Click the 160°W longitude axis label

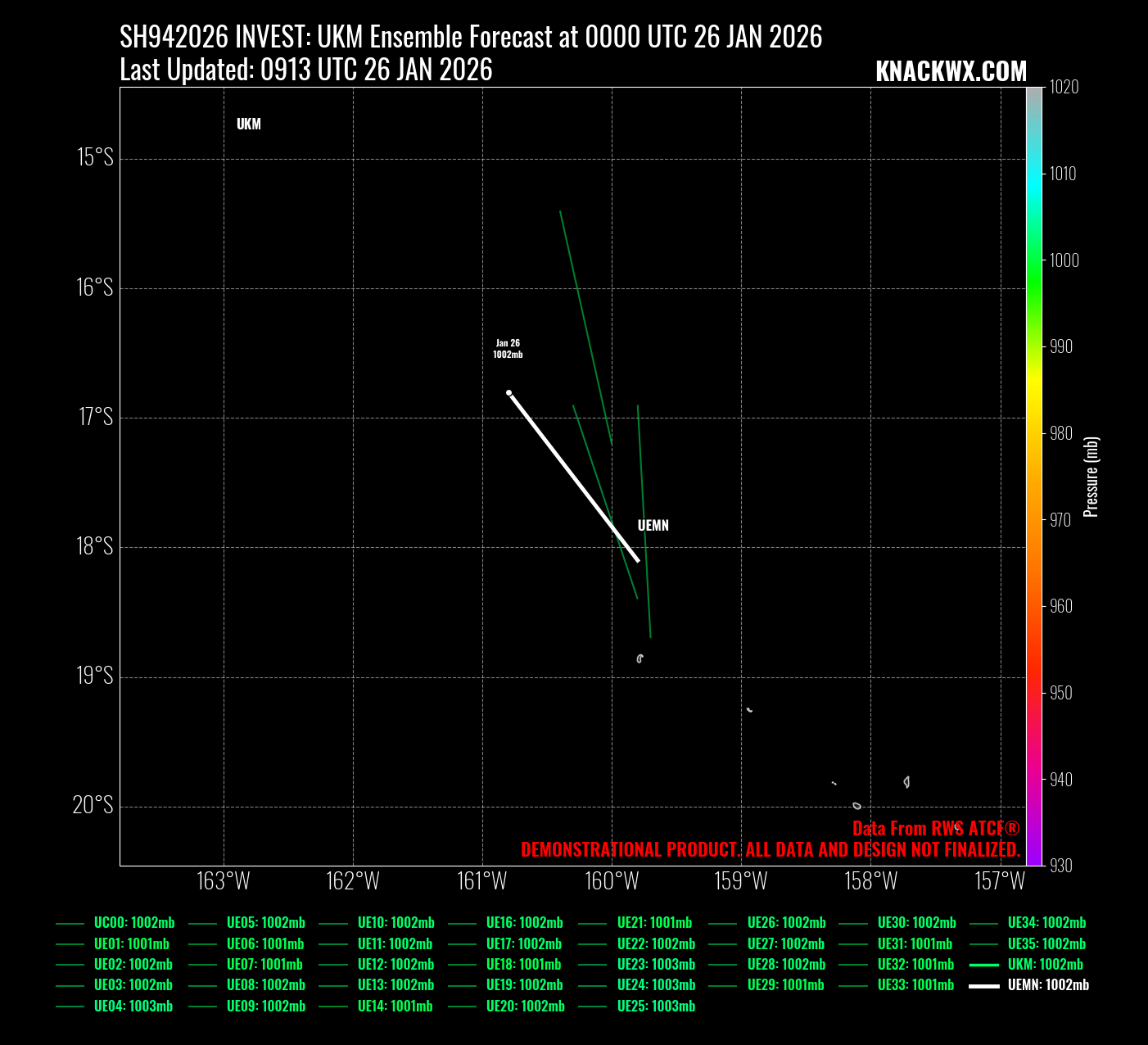coord(612,881)
